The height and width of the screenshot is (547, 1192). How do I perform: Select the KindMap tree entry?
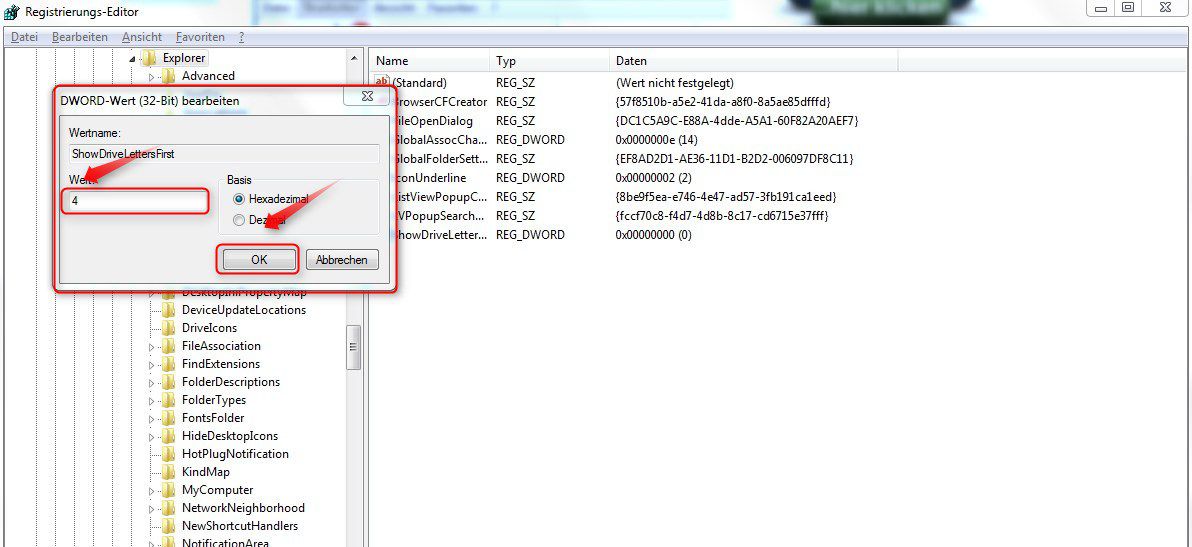pos(206,472)
